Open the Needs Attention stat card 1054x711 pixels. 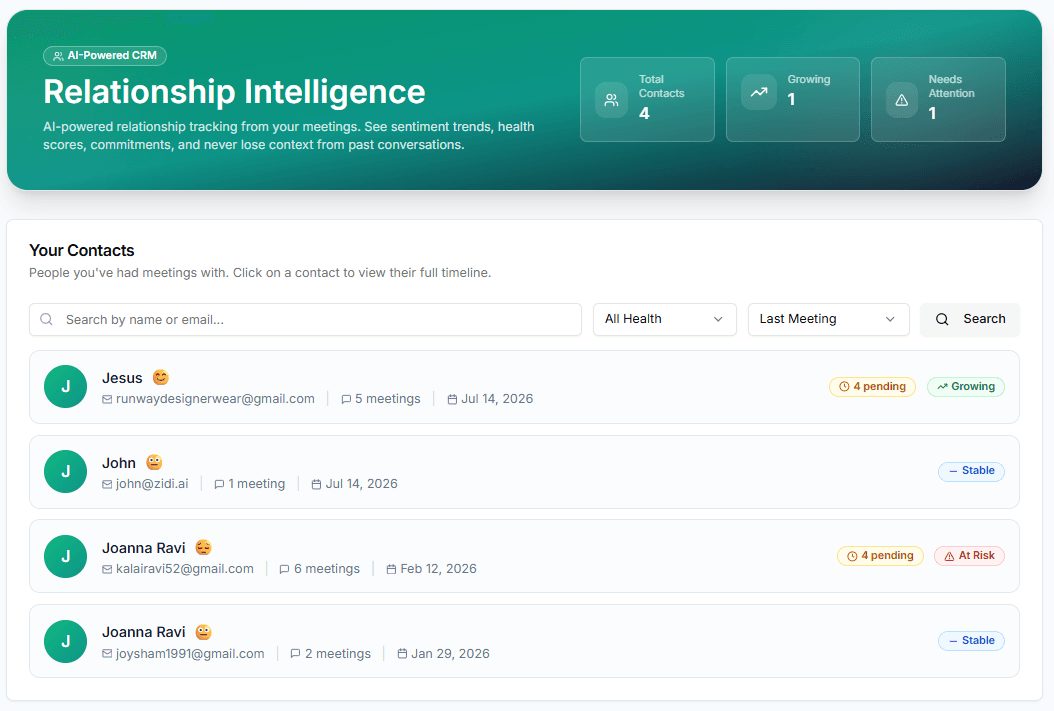(938, 99)
